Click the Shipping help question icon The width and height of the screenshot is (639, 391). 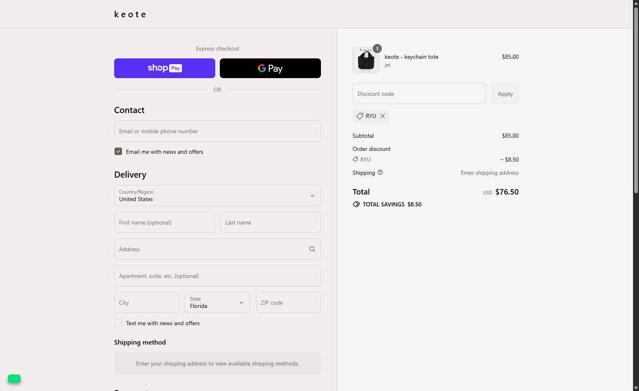380,172
